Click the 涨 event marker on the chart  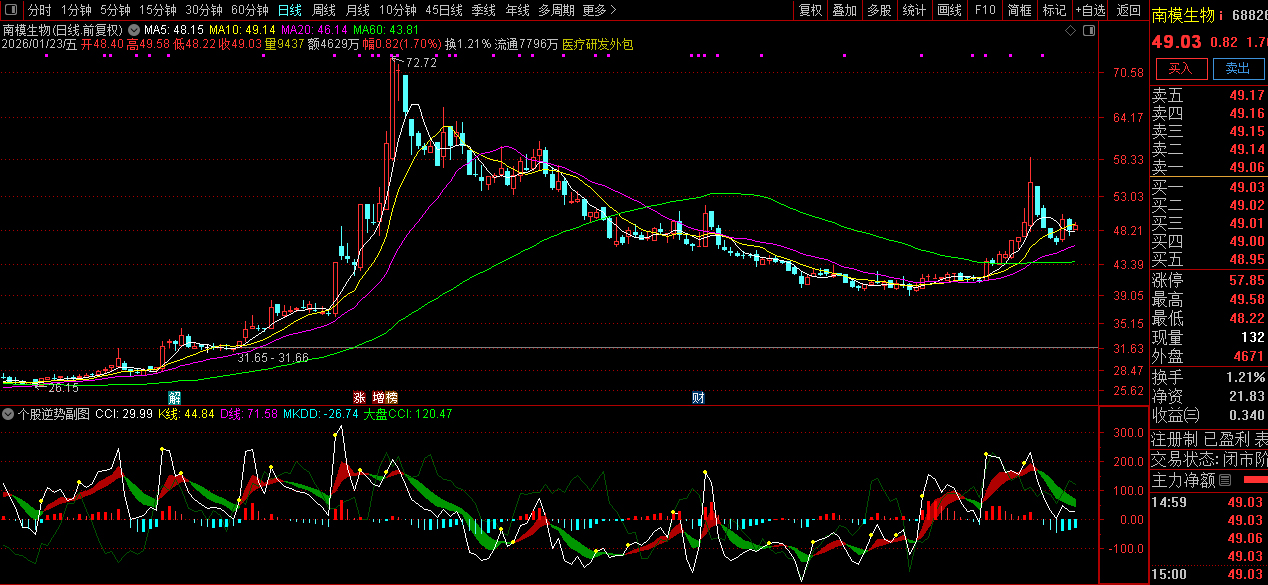(359, 398)
